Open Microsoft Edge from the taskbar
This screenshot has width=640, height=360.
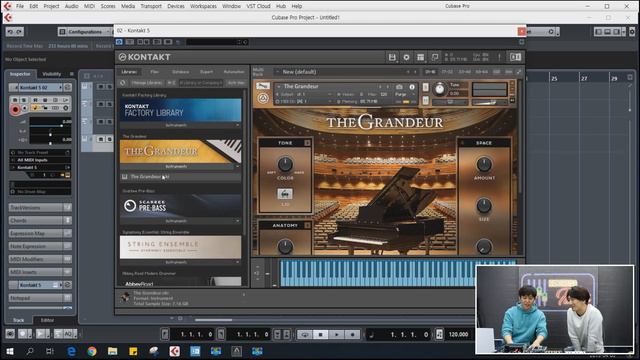71,351
